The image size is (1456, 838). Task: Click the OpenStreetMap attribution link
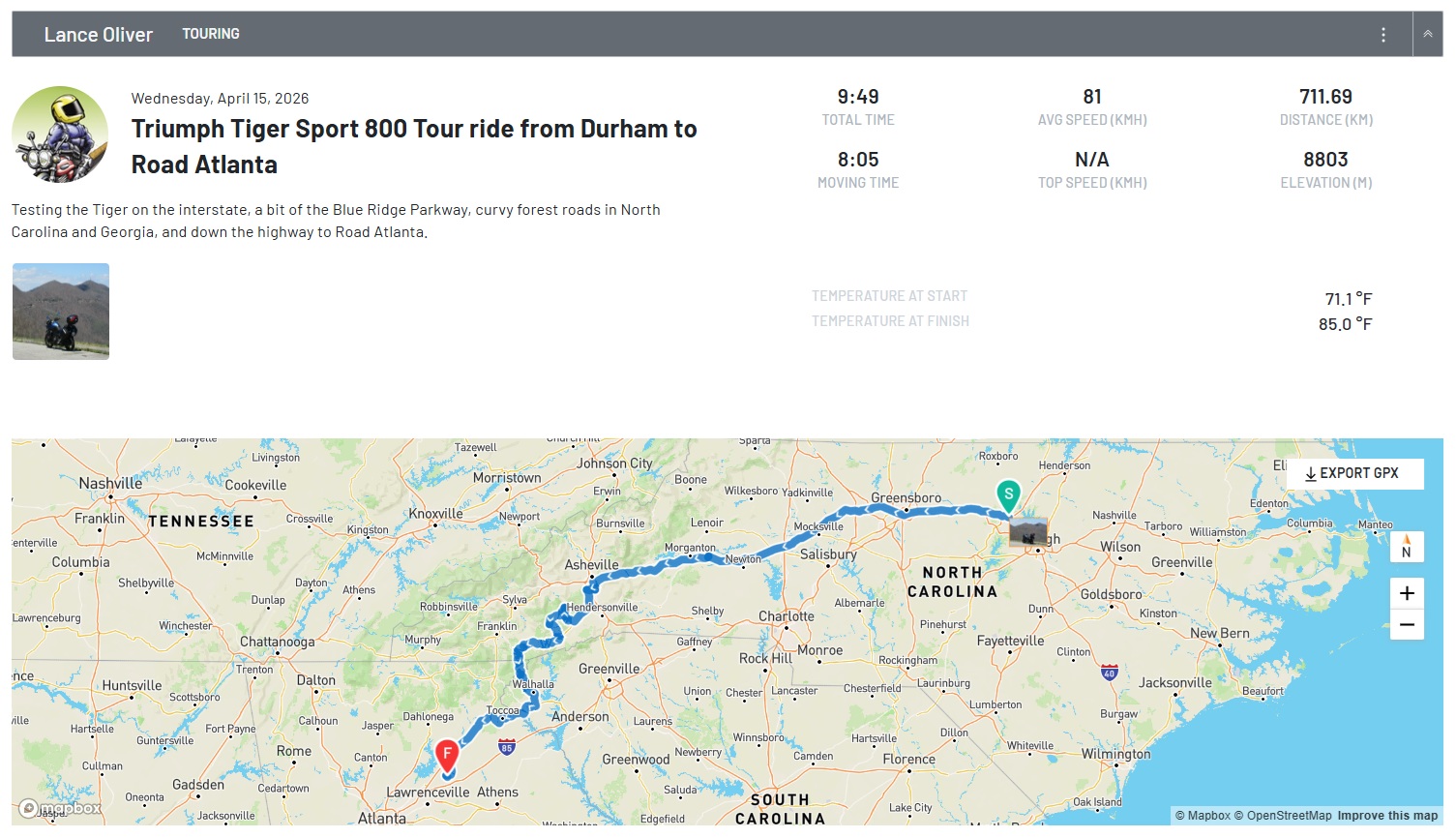pos(1289,815)
